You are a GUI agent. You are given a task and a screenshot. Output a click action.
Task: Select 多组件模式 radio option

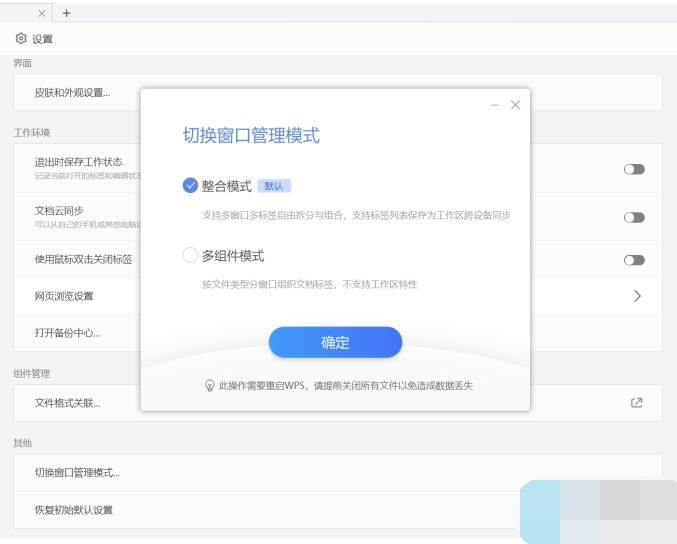[x=191, y=255]
